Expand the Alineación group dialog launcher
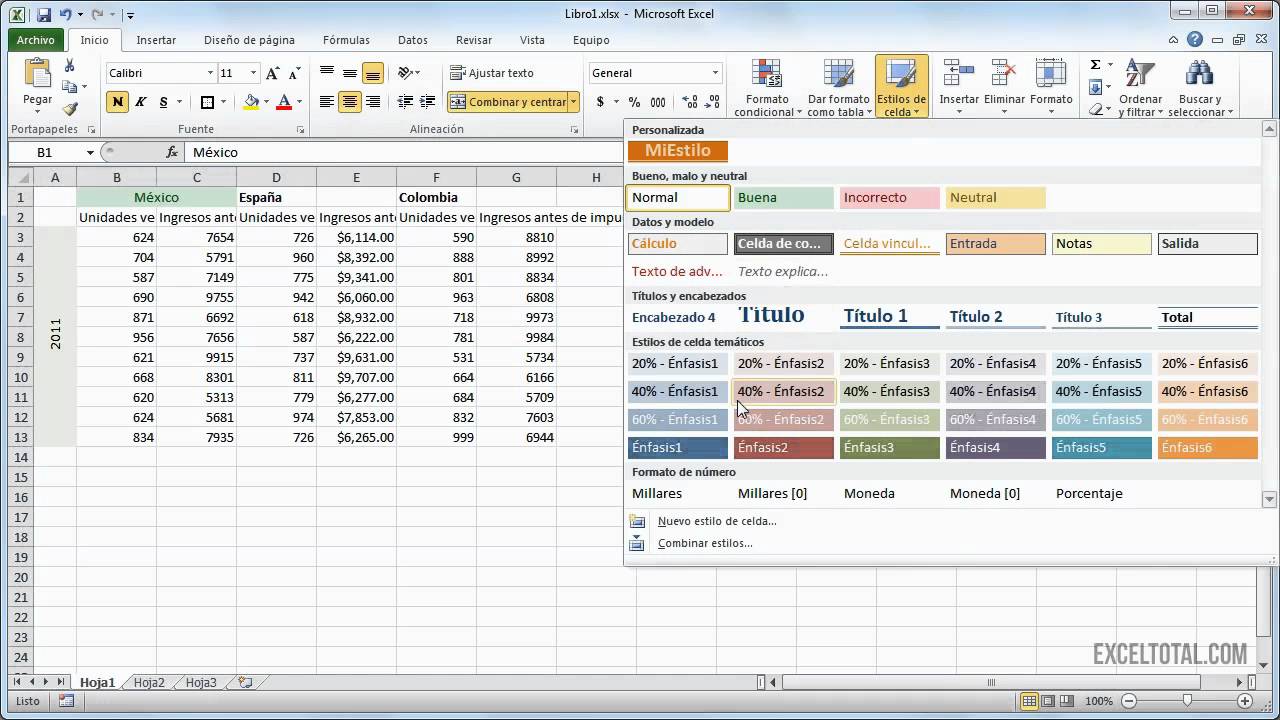The height and width of the screenshot is (720, 1280). [574, 130]
